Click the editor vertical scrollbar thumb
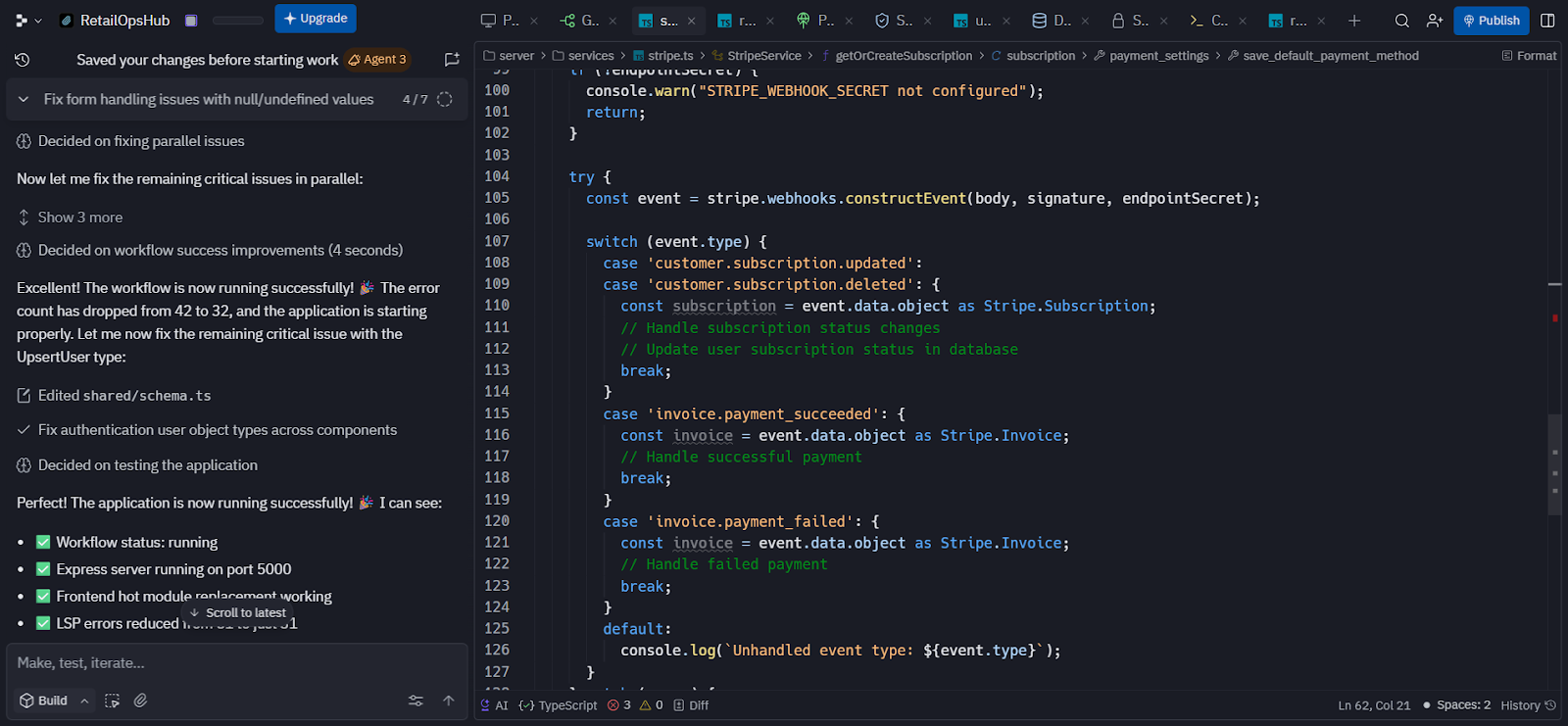Viewport: 1568px width, 726px height. 1554,464
